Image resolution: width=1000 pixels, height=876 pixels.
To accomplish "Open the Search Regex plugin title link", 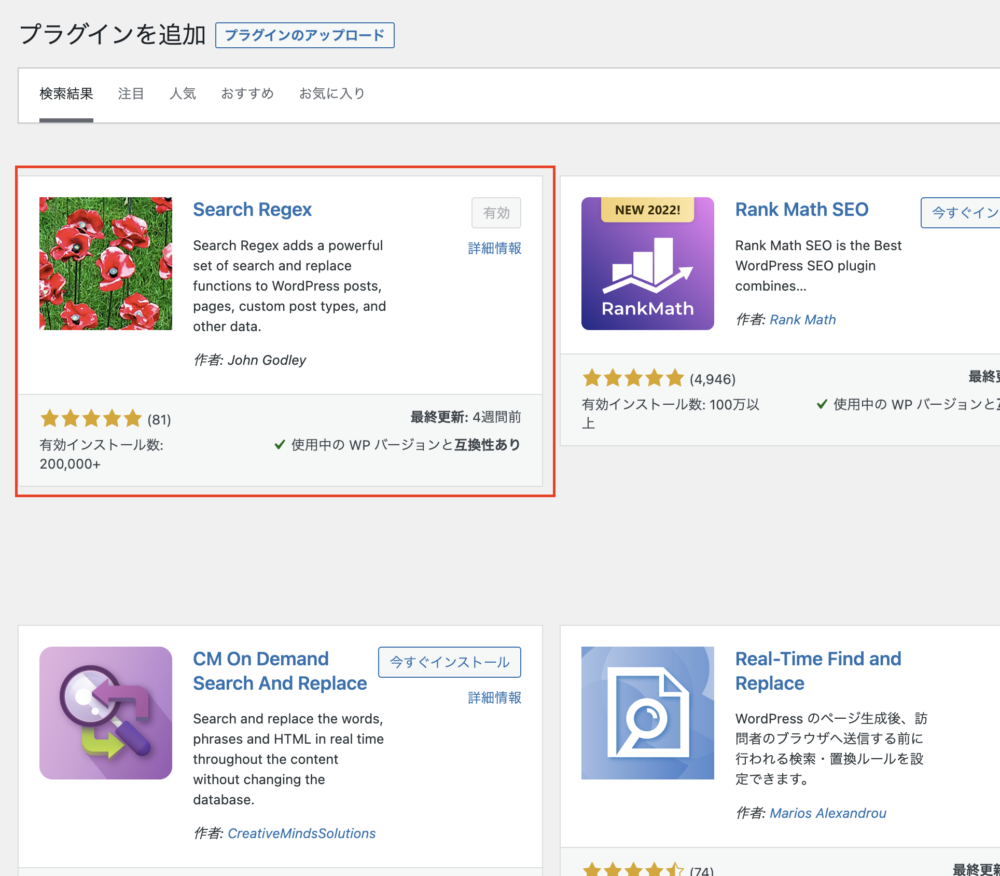I will [253, 209].
